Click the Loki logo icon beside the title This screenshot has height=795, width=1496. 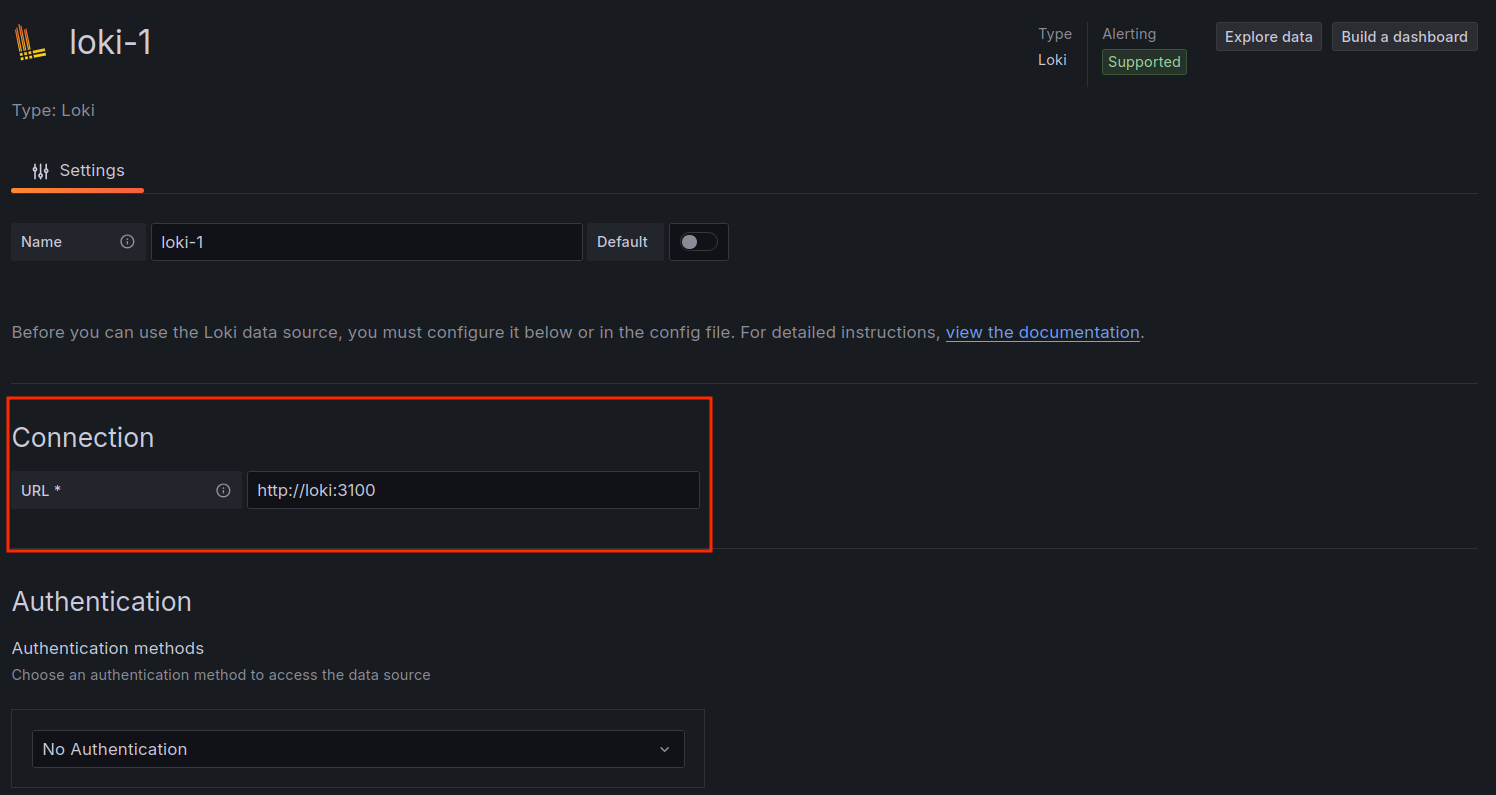(x=30, y=42)
